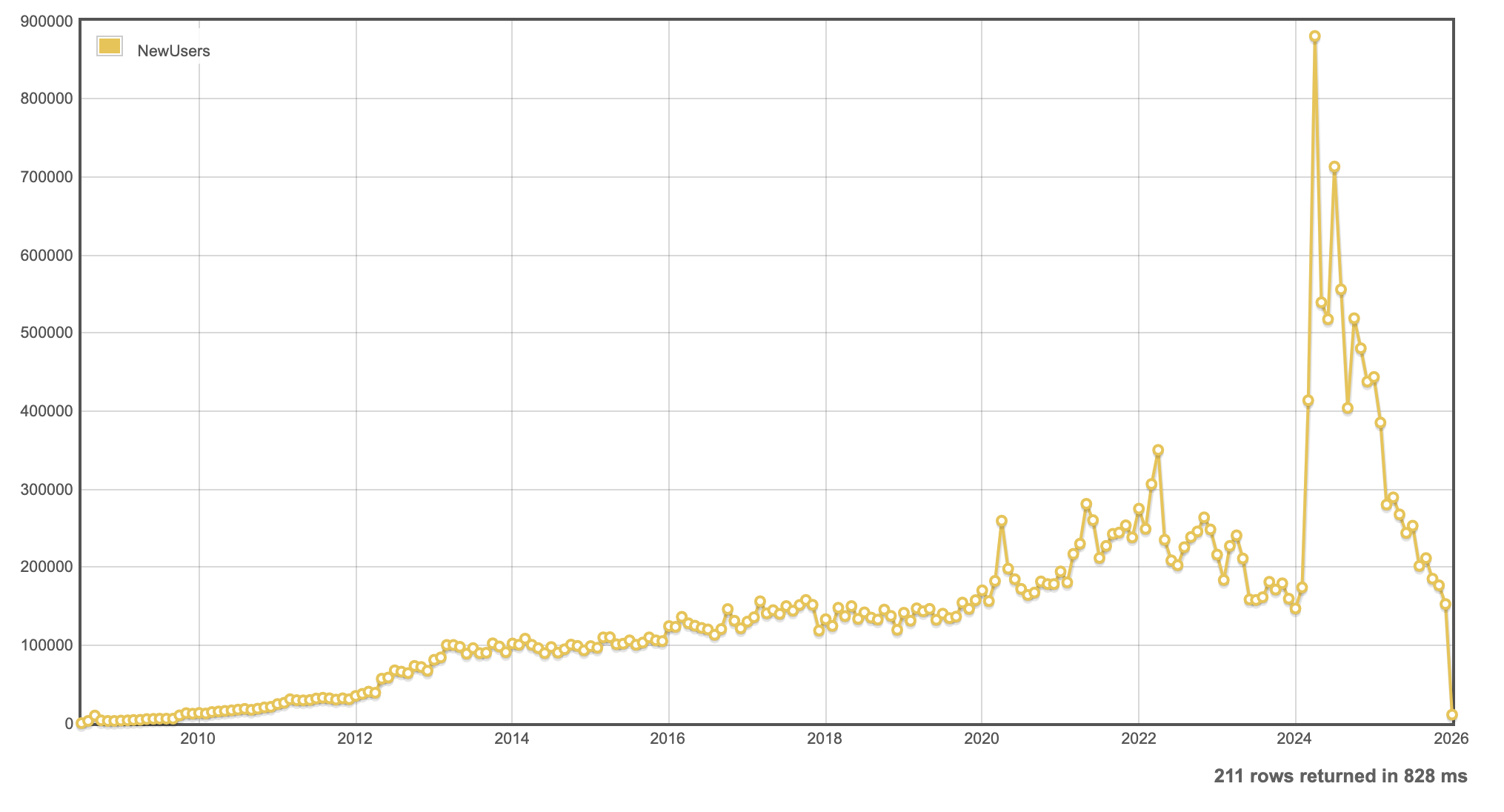
Task: Click the 2021 peak point near 280000
Action: (1086, 505)
